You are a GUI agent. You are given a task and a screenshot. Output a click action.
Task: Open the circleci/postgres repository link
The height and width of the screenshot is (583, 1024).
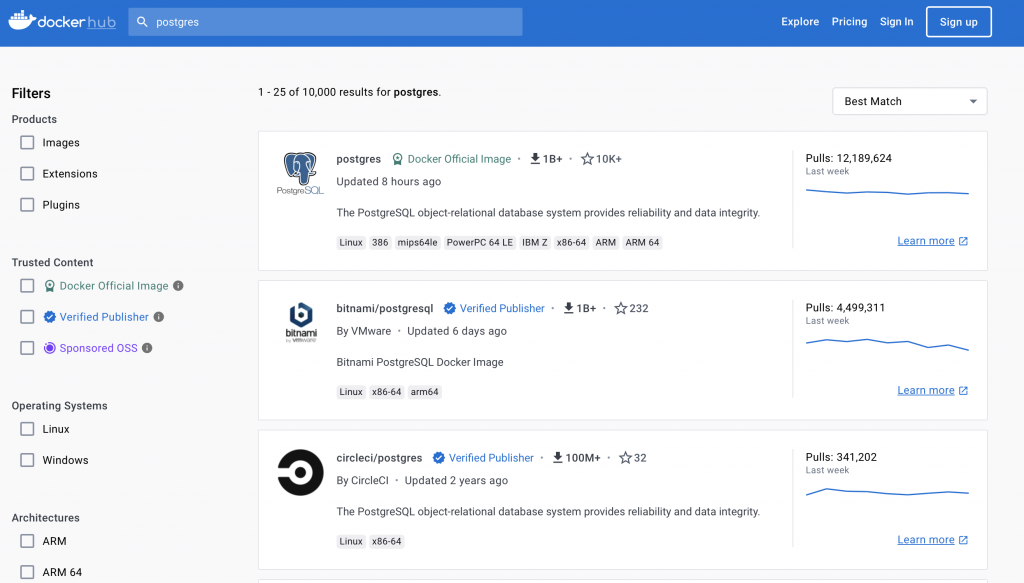(379, 458)
